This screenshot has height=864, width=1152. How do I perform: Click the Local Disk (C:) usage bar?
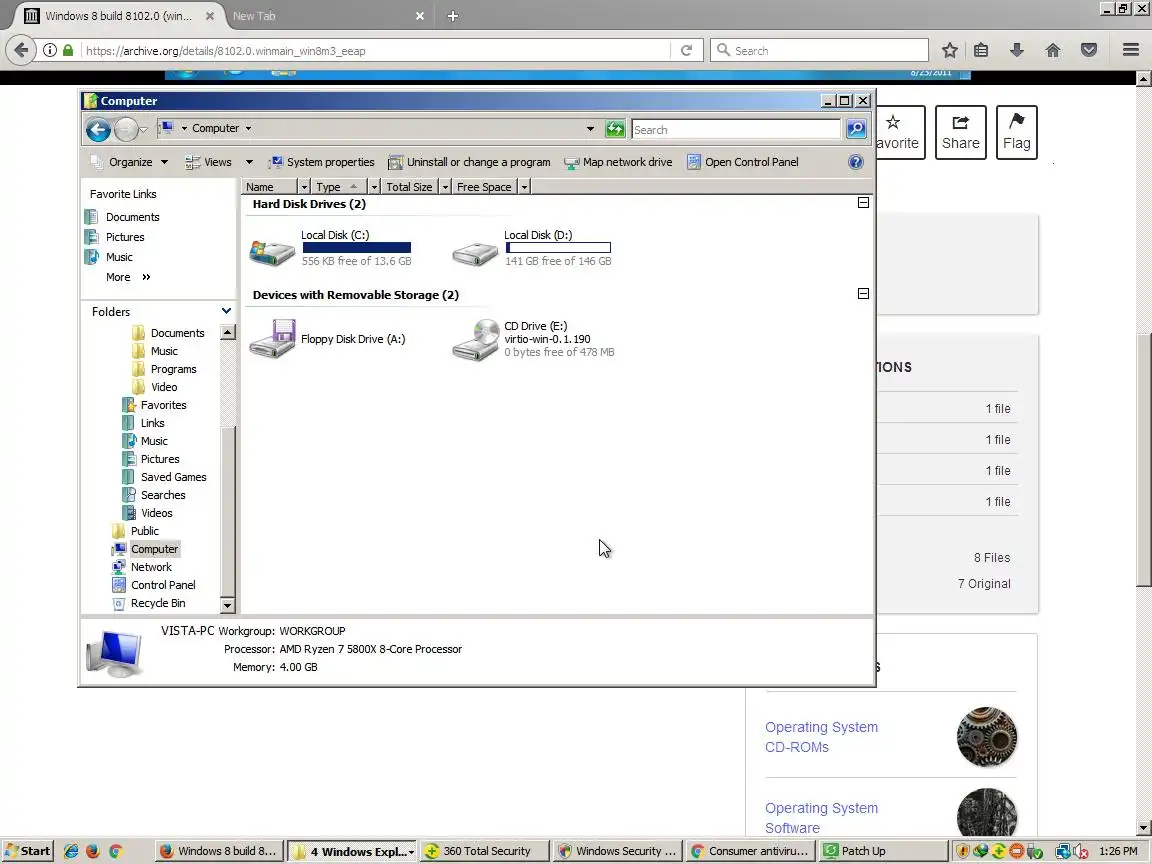tap(356, 248)
